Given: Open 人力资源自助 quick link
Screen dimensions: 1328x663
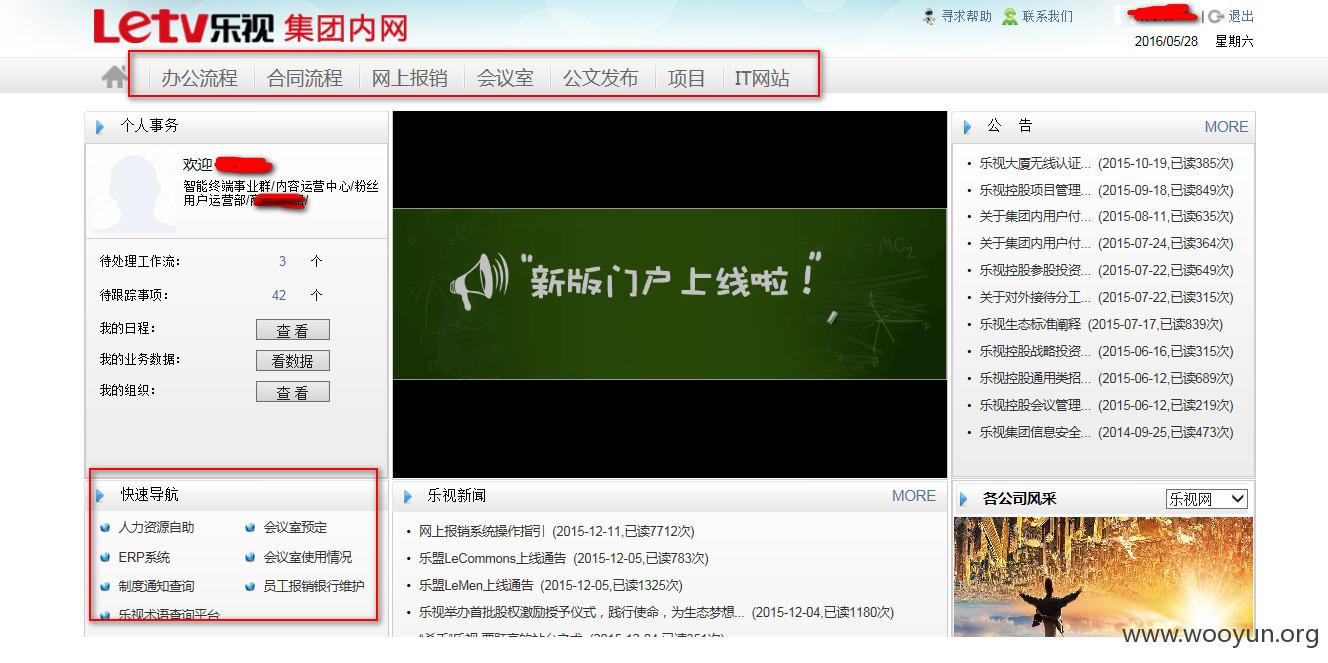Looking at the screenshot, I should pyautogui.click(x=156, y=528).
